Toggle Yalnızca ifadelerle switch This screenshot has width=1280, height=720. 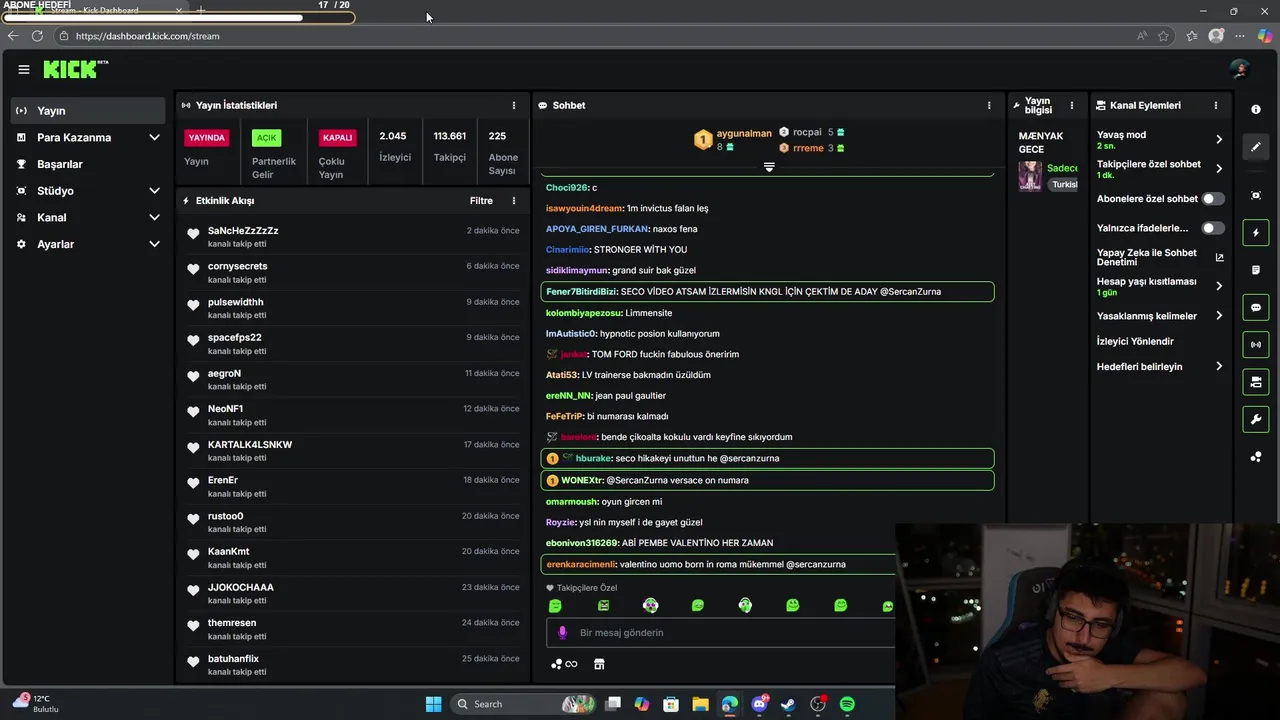point(1213,228)
